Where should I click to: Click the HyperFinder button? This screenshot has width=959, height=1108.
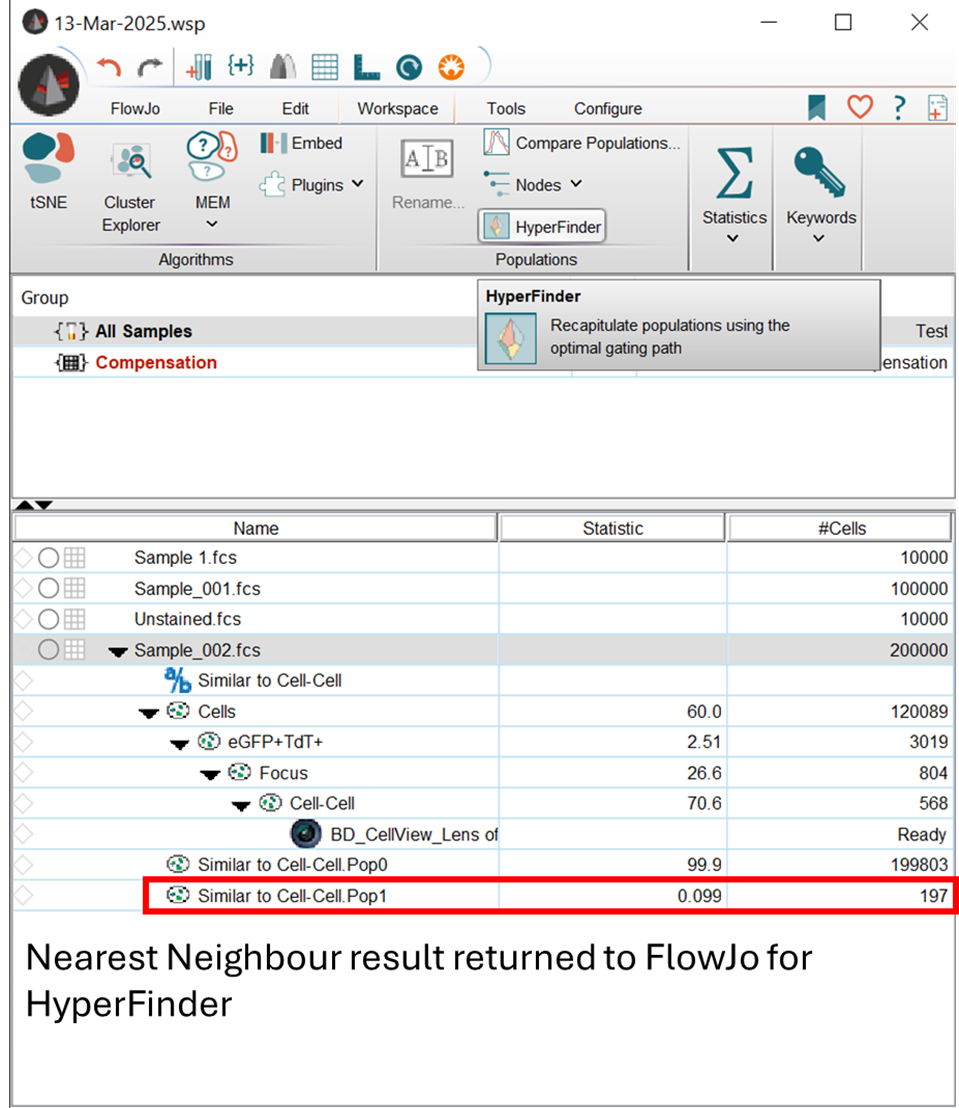[x=542, y=226]
